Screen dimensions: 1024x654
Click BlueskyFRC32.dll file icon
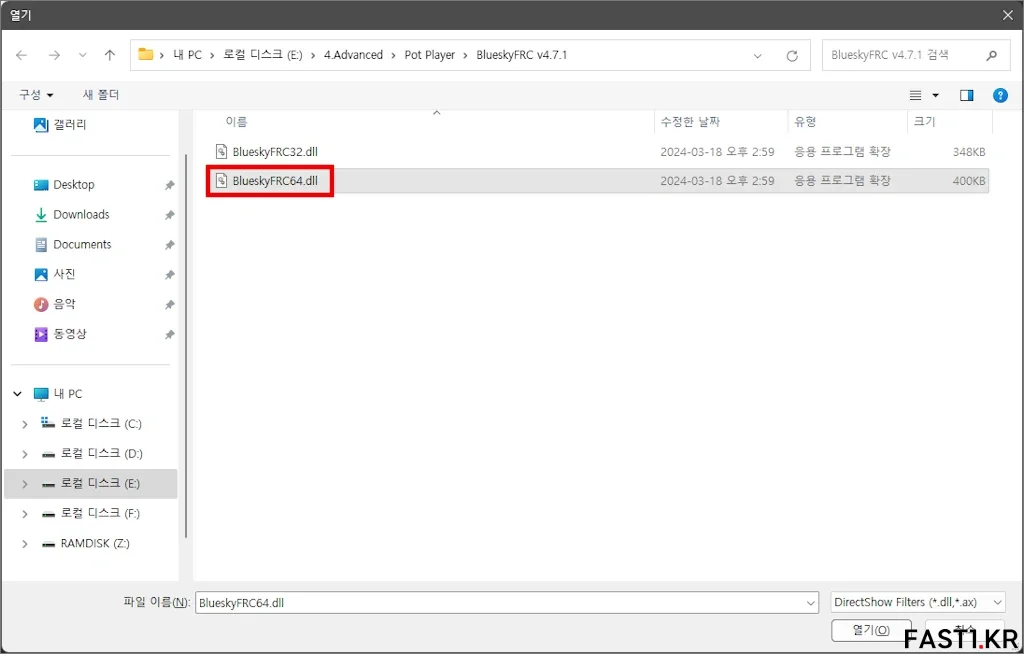click(x=221, y=152)
